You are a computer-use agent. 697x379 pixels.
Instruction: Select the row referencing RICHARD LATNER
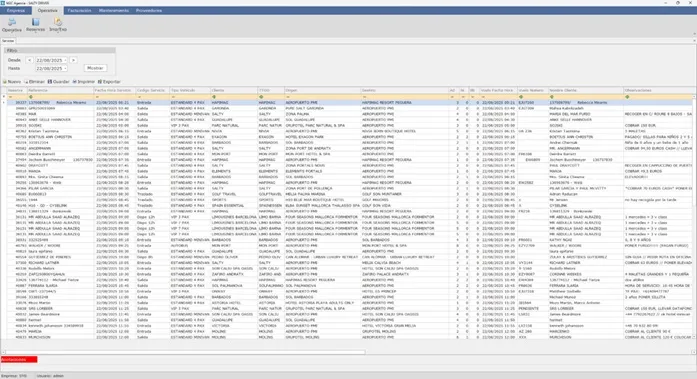point(349,263)
